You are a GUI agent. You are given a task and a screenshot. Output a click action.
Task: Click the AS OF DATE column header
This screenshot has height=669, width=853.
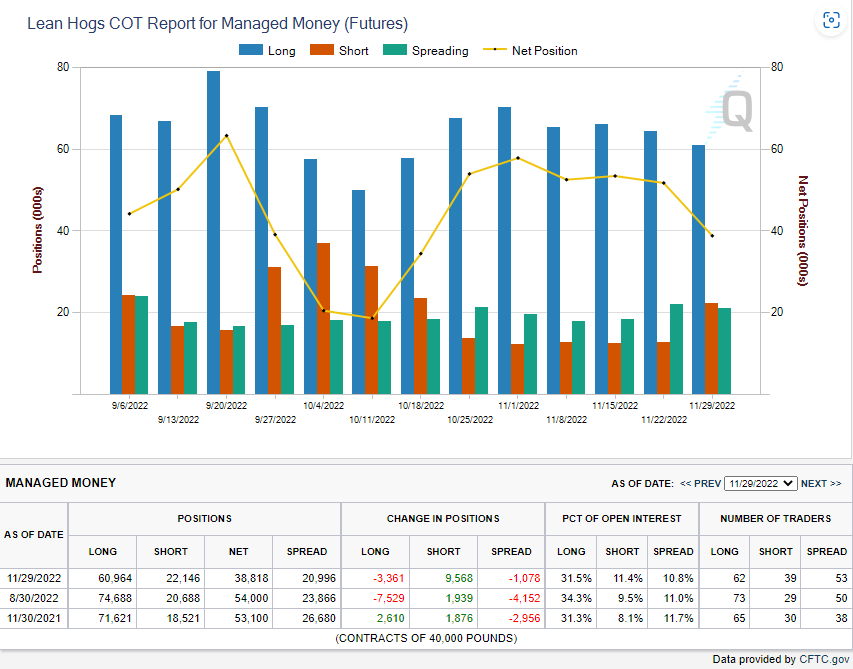(x=34, y=535)
